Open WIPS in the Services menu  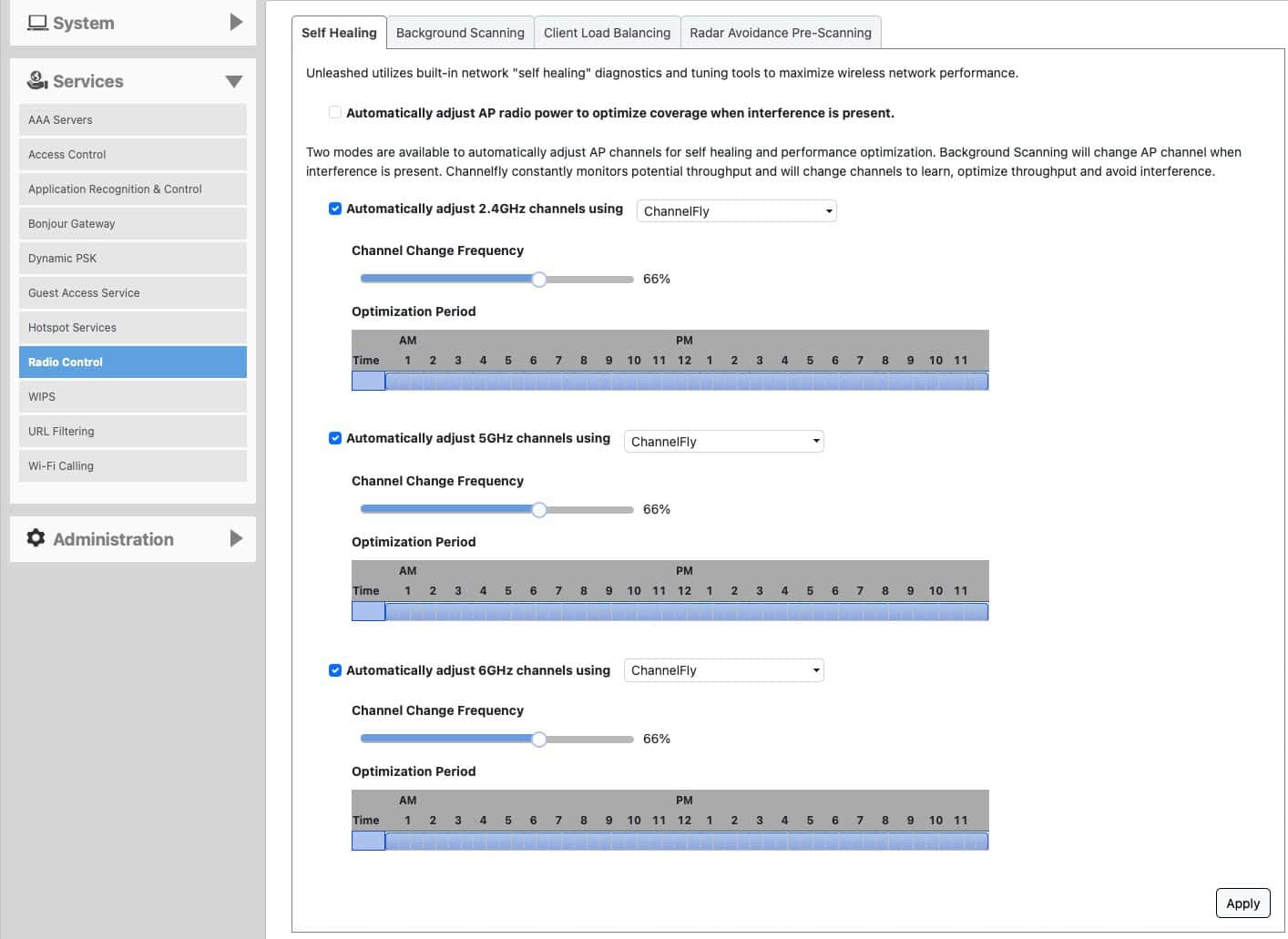pyautogui.click(x=133, y=396)
